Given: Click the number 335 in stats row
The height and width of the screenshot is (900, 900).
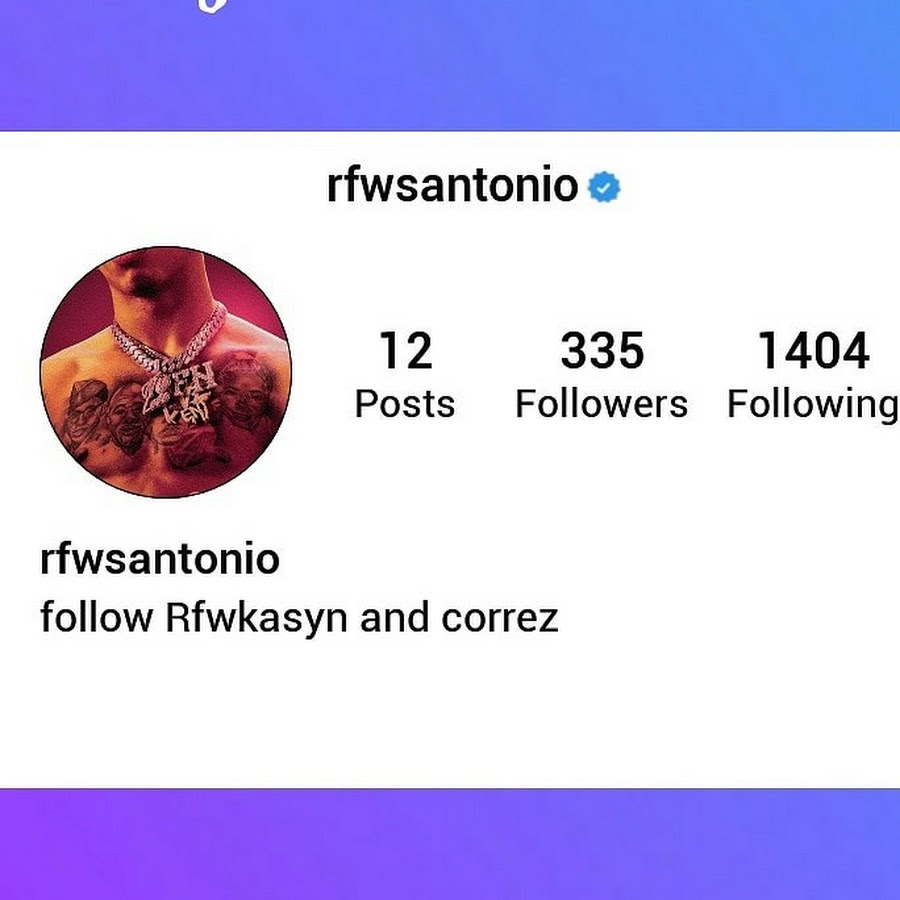Looking at the screenshot, I should (x=602, y=350).
